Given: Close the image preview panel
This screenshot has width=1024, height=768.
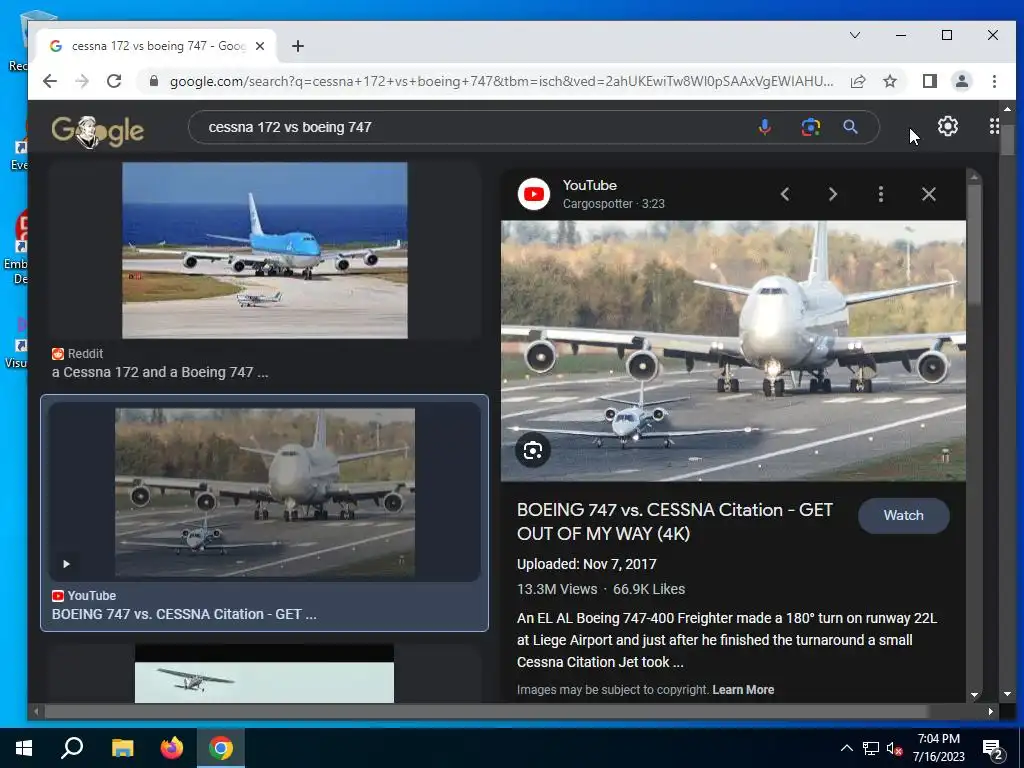Looking at the screenshot, I should point(929,194).
